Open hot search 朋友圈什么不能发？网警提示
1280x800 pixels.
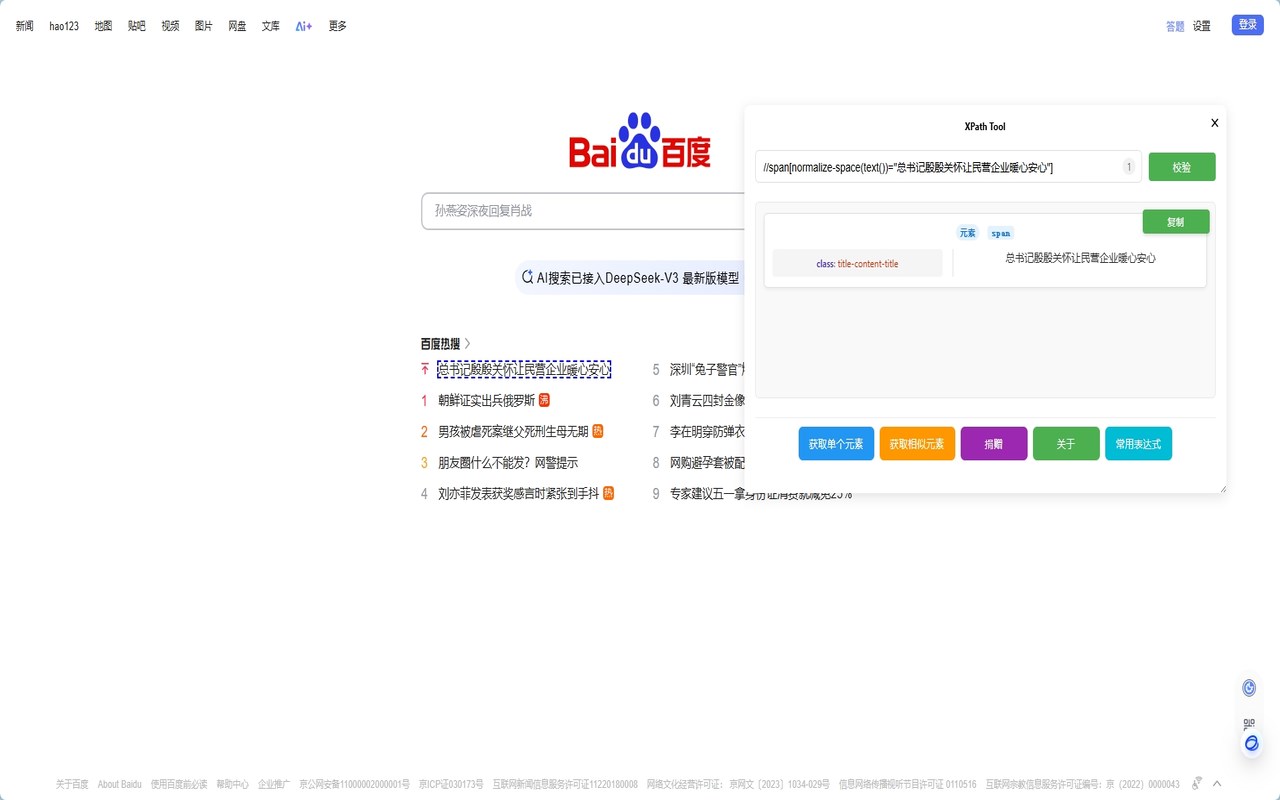point(508,462)
